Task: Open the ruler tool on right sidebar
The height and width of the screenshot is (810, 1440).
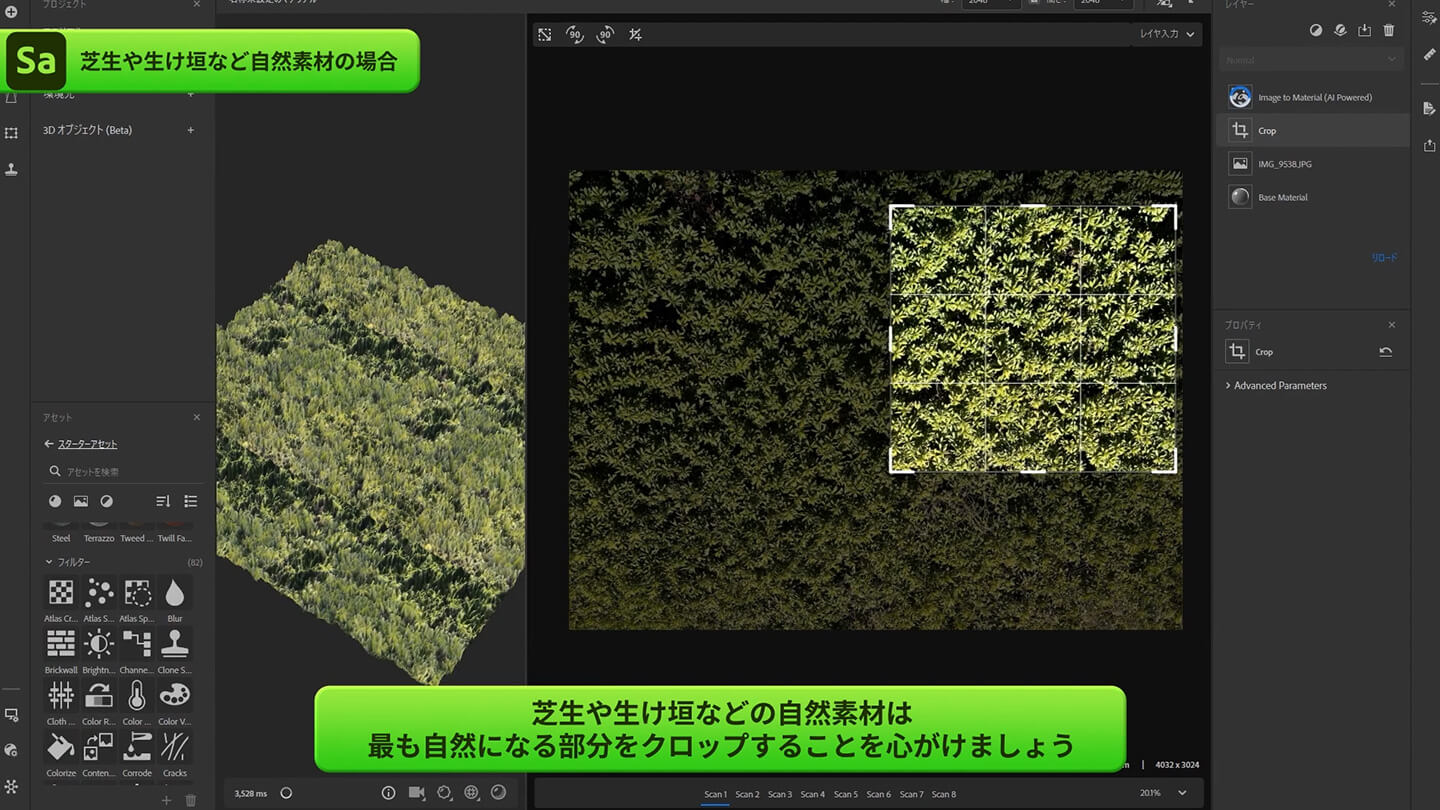Action: [1429, 54]
